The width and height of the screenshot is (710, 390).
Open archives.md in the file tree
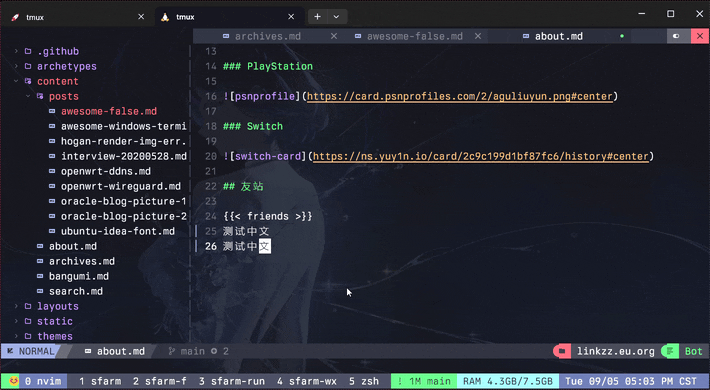coord(82,261)
